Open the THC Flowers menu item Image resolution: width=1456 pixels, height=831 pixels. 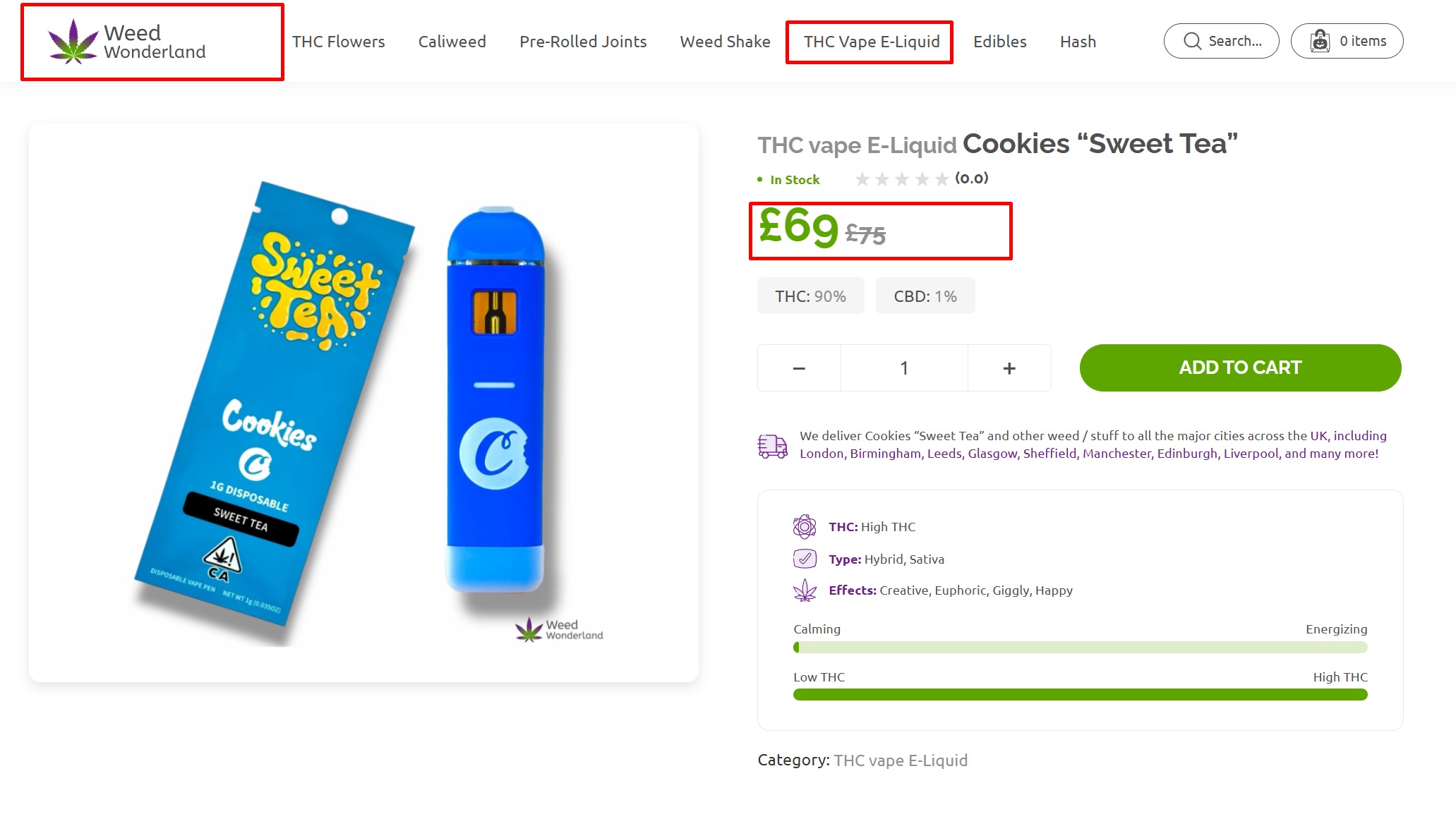point(339,42)
